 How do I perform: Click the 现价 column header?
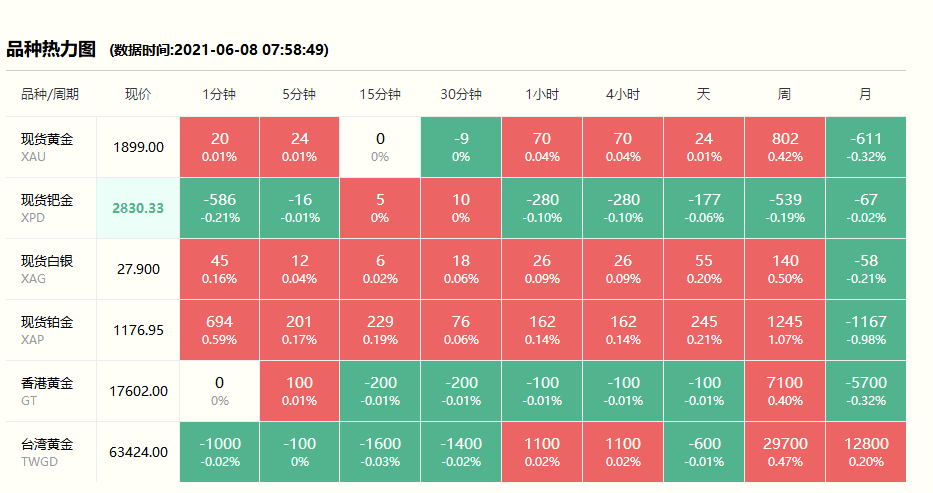point(138,94)
